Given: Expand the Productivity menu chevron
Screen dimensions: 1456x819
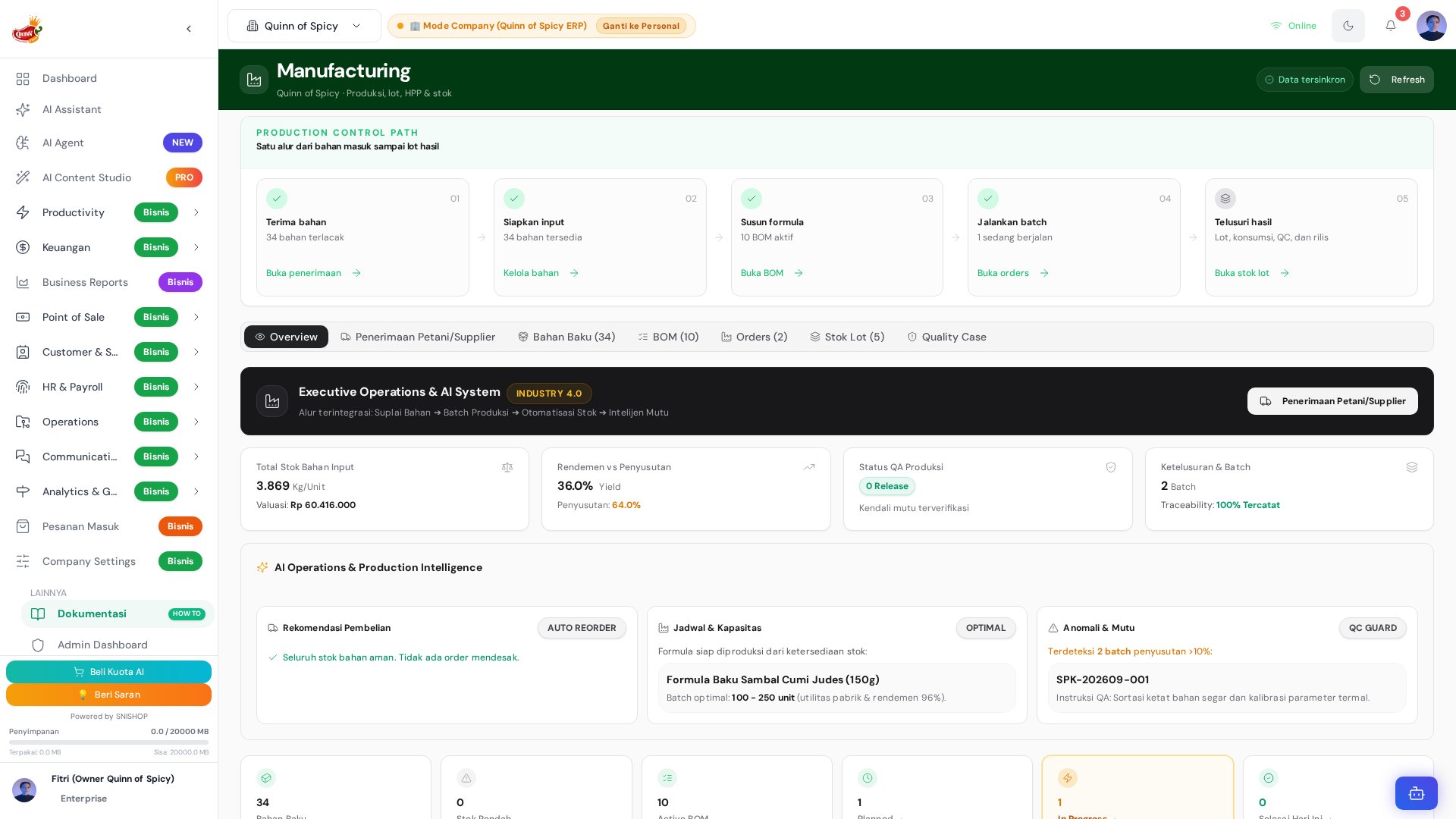Looking at the screenshot, I should (196, 212).
